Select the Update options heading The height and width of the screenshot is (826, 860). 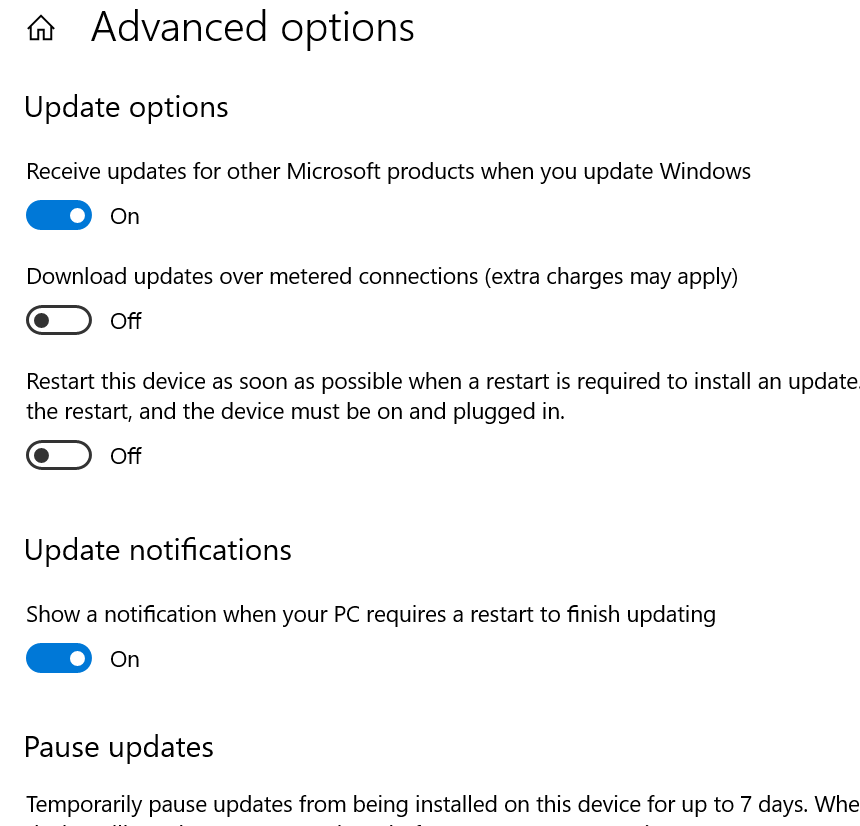(x=126, y=107)
